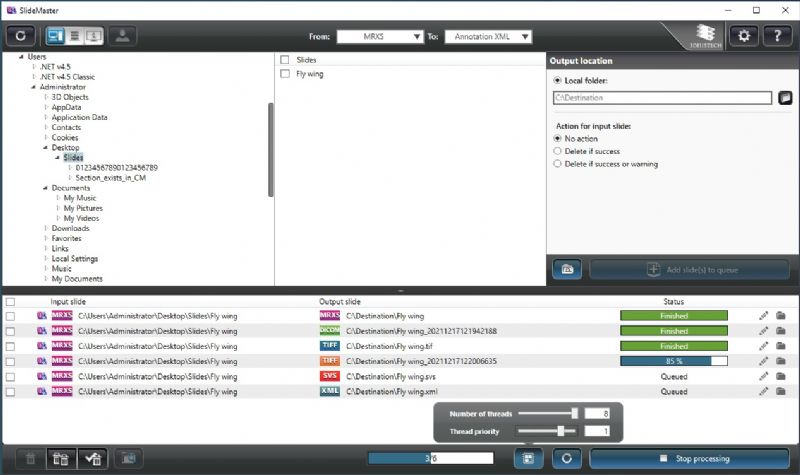Open settings with the gear icon
The height and width of the screenshot is (475, 800).
pos(744,36)
